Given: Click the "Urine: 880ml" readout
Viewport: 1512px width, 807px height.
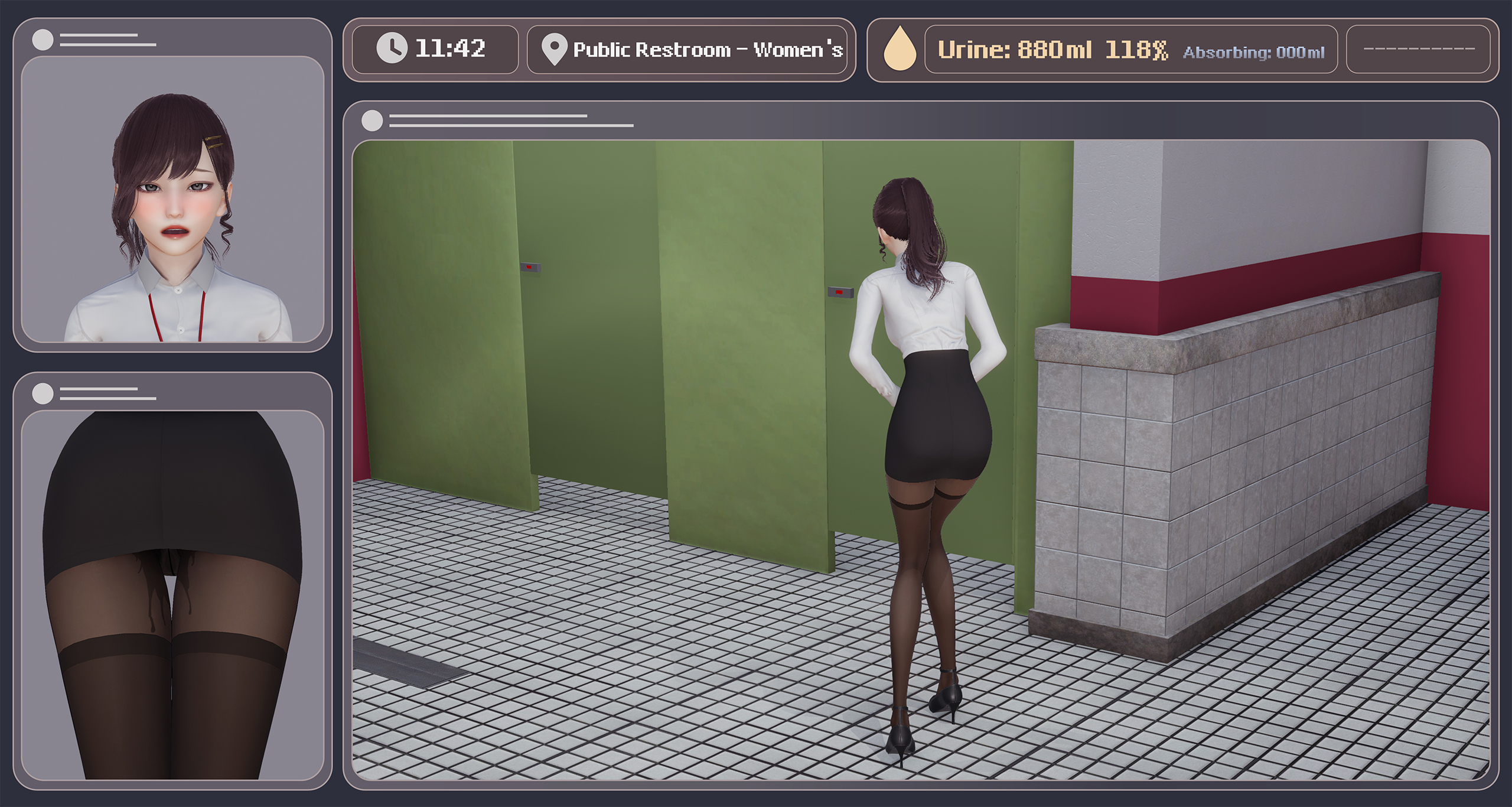Looking at the screenshot, I should tap(1015, 50).
